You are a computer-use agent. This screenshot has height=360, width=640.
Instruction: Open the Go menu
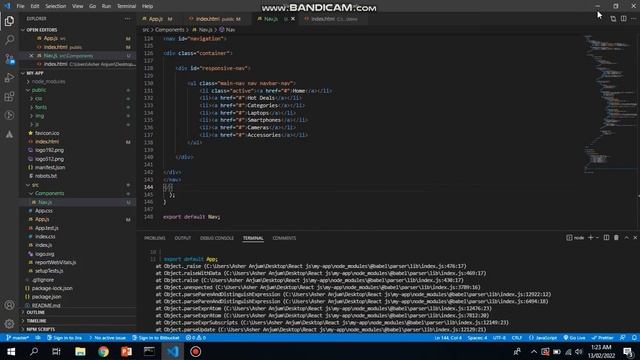coord(93,6)
